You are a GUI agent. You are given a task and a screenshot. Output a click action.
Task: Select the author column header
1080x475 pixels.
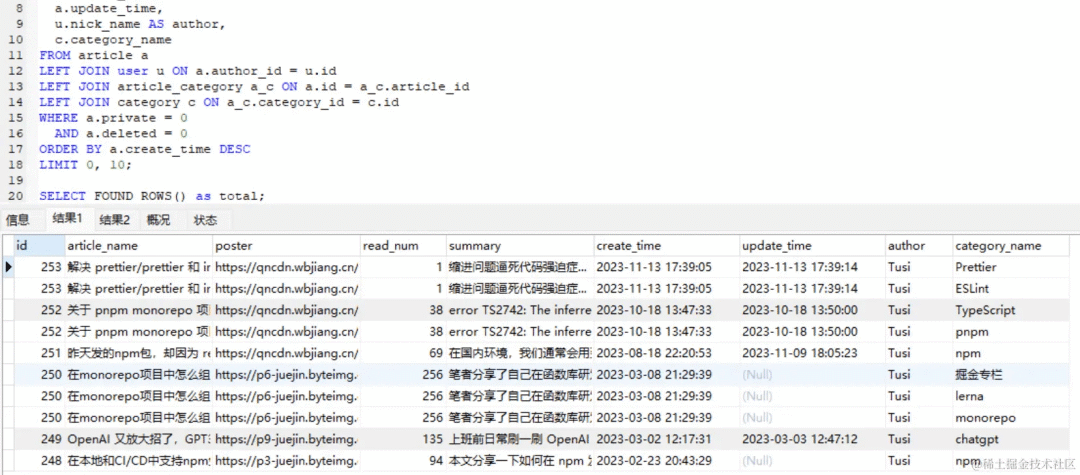919,246
